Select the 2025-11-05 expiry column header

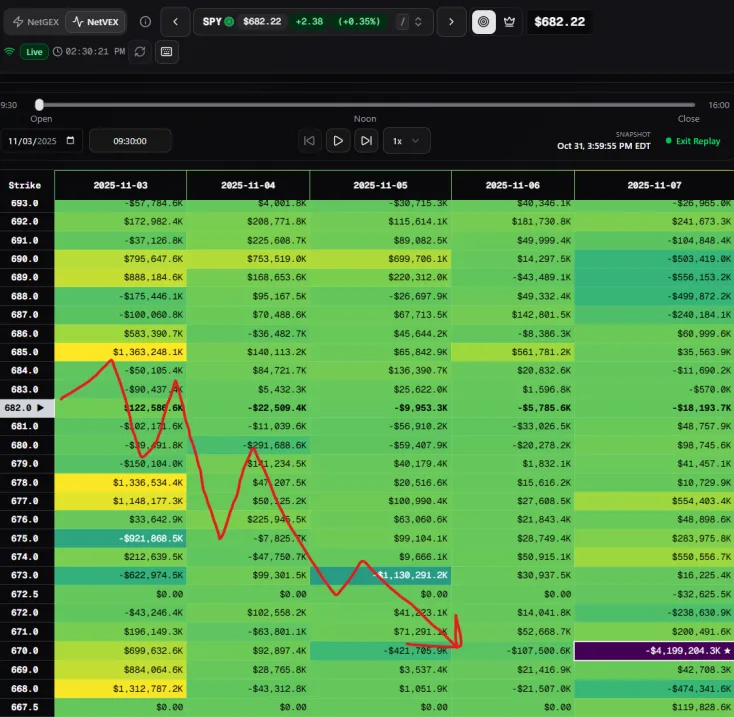tap(380, 185)
